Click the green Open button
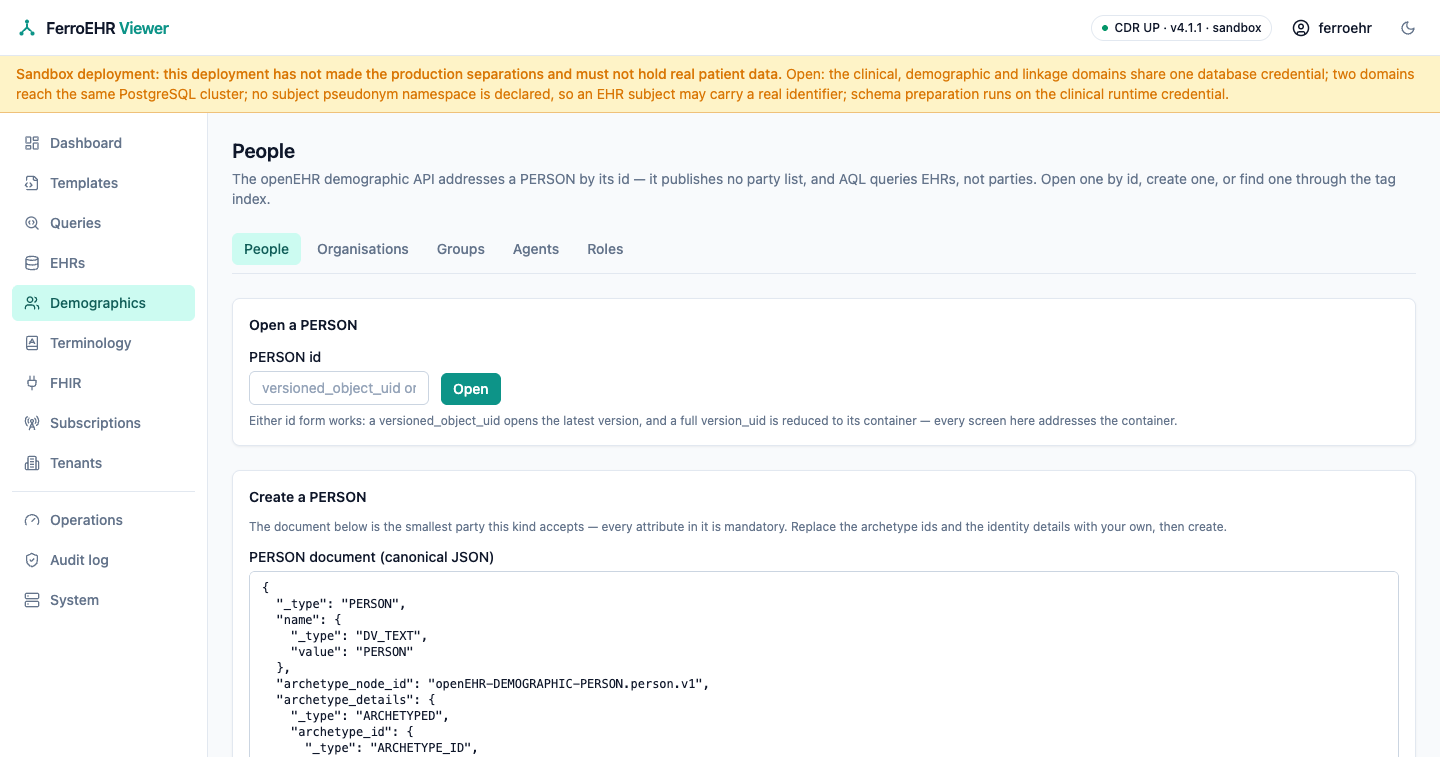The image size is (1440, 757). tap(471, 389)
